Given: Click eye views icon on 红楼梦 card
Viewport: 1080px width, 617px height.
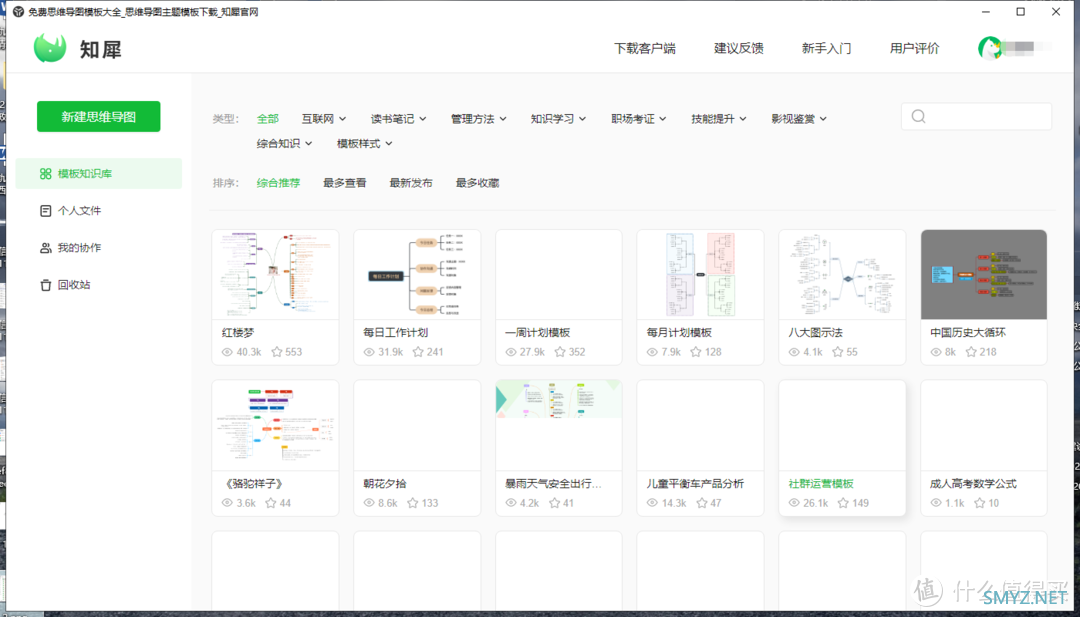Looking at the screenshot, I should (x=227, y=352).
